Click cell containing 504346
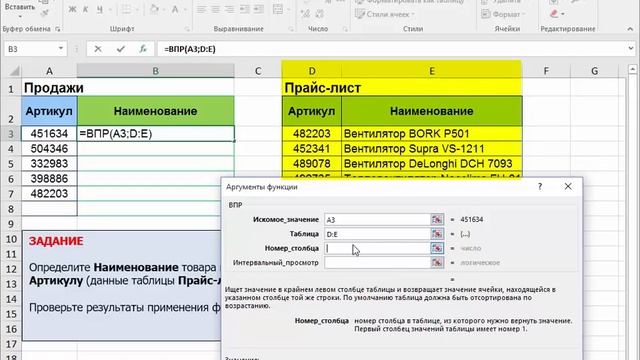This screenshot has height=360, width=640. (49, 149)
